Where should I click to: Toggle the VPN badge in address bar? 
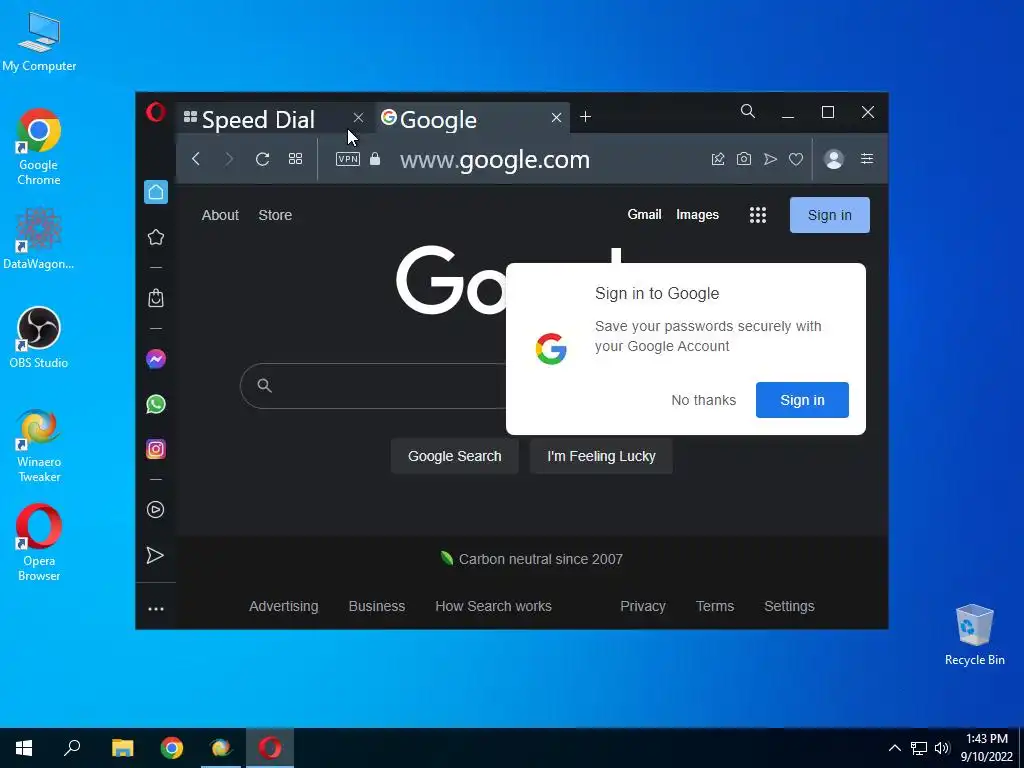click(347, 159)
